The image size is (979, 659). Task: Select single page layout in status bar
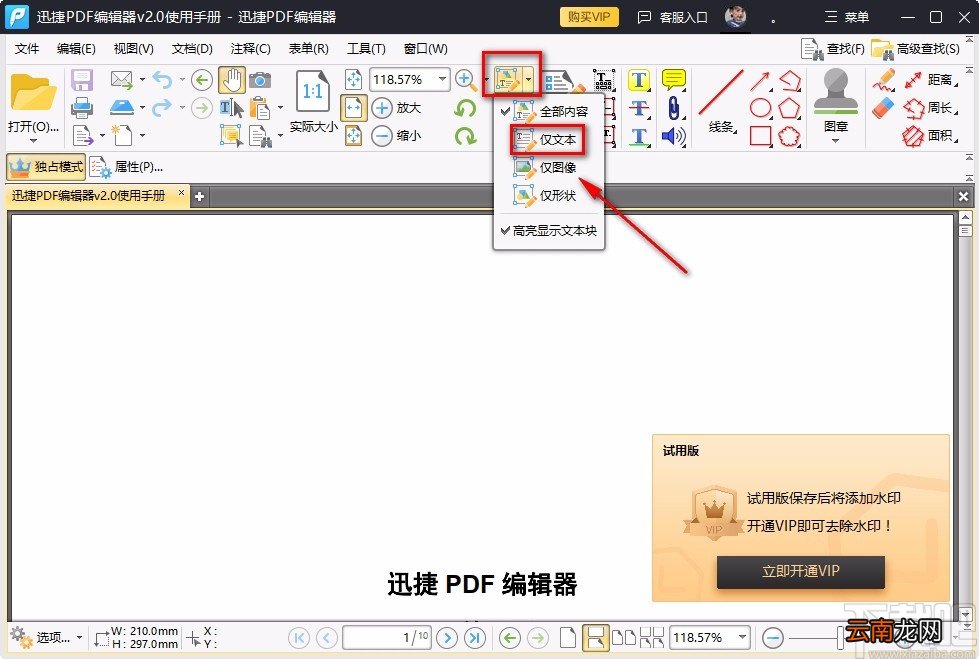(x=568, y=638)
